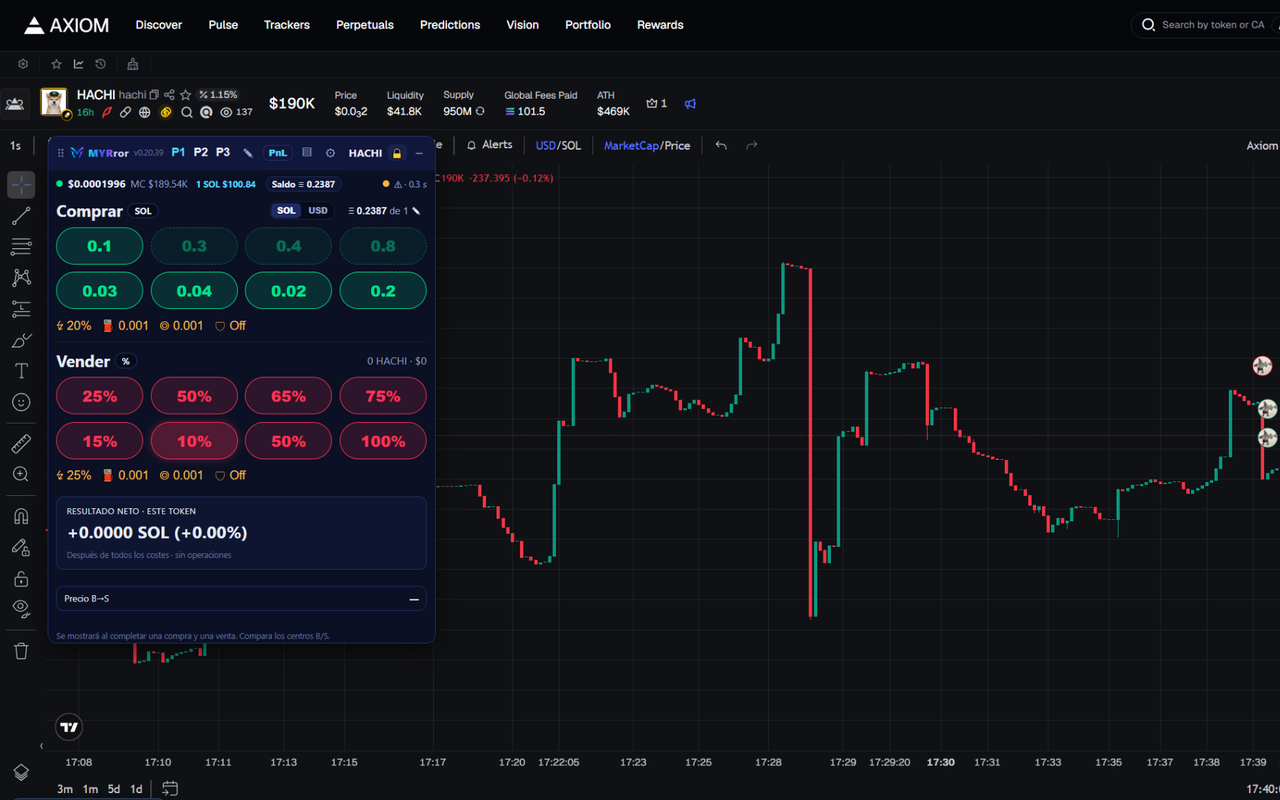Open the 1s timeframe selector
1280x800 pixels.
click(16, 146)
